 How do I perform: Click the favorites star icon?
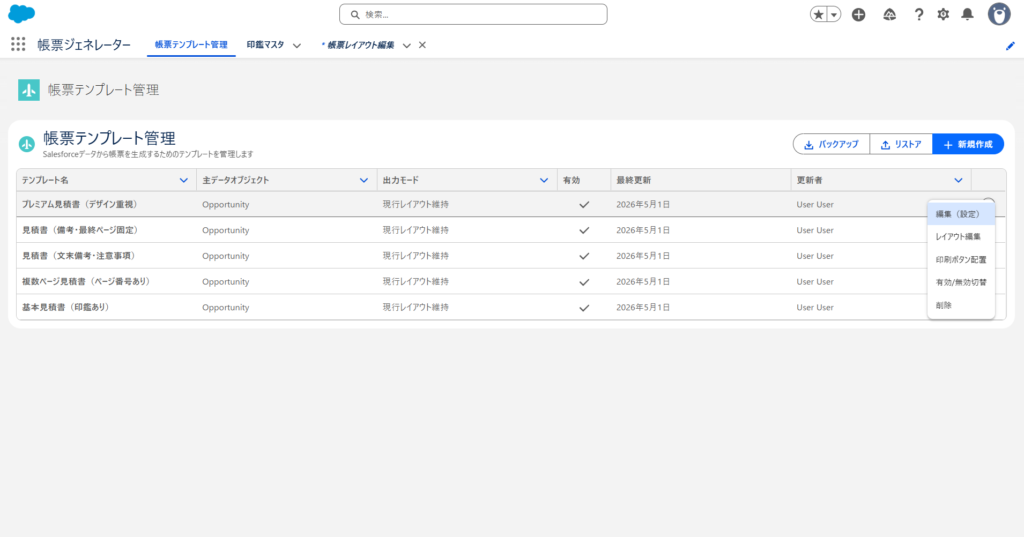pos(818,14)
